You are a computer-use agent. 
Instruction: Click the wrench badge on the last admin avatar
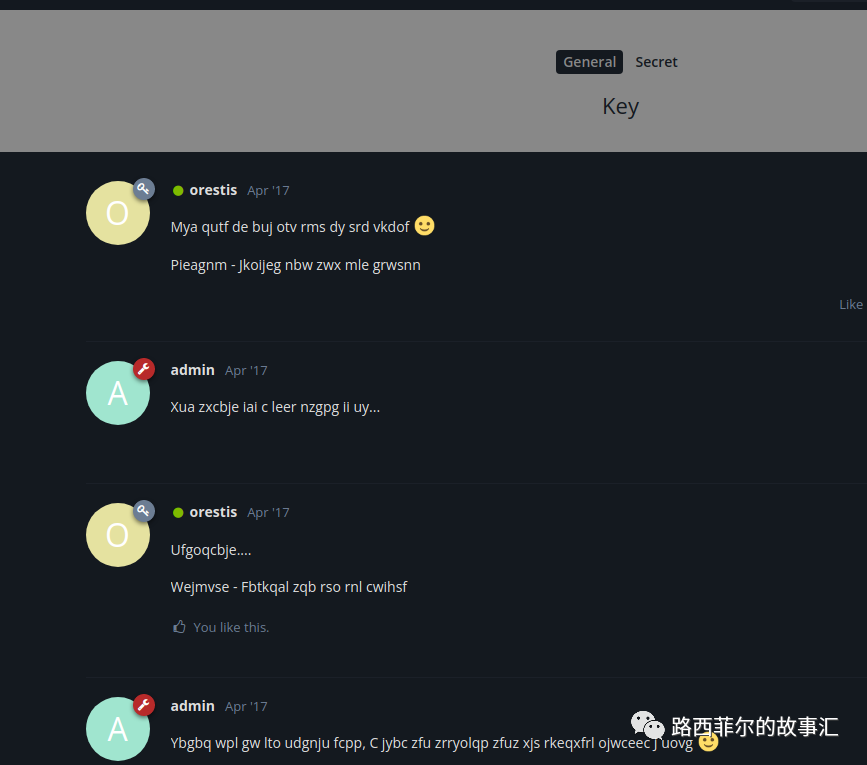click(144, 705)
